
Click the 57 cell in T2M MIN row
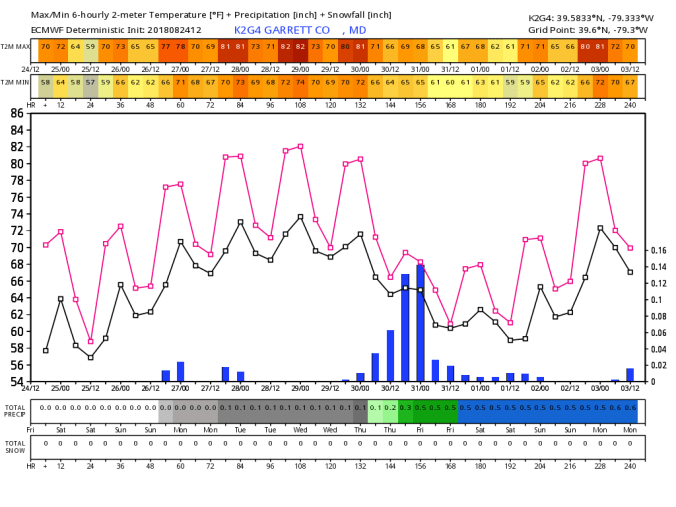coord(91,82)
